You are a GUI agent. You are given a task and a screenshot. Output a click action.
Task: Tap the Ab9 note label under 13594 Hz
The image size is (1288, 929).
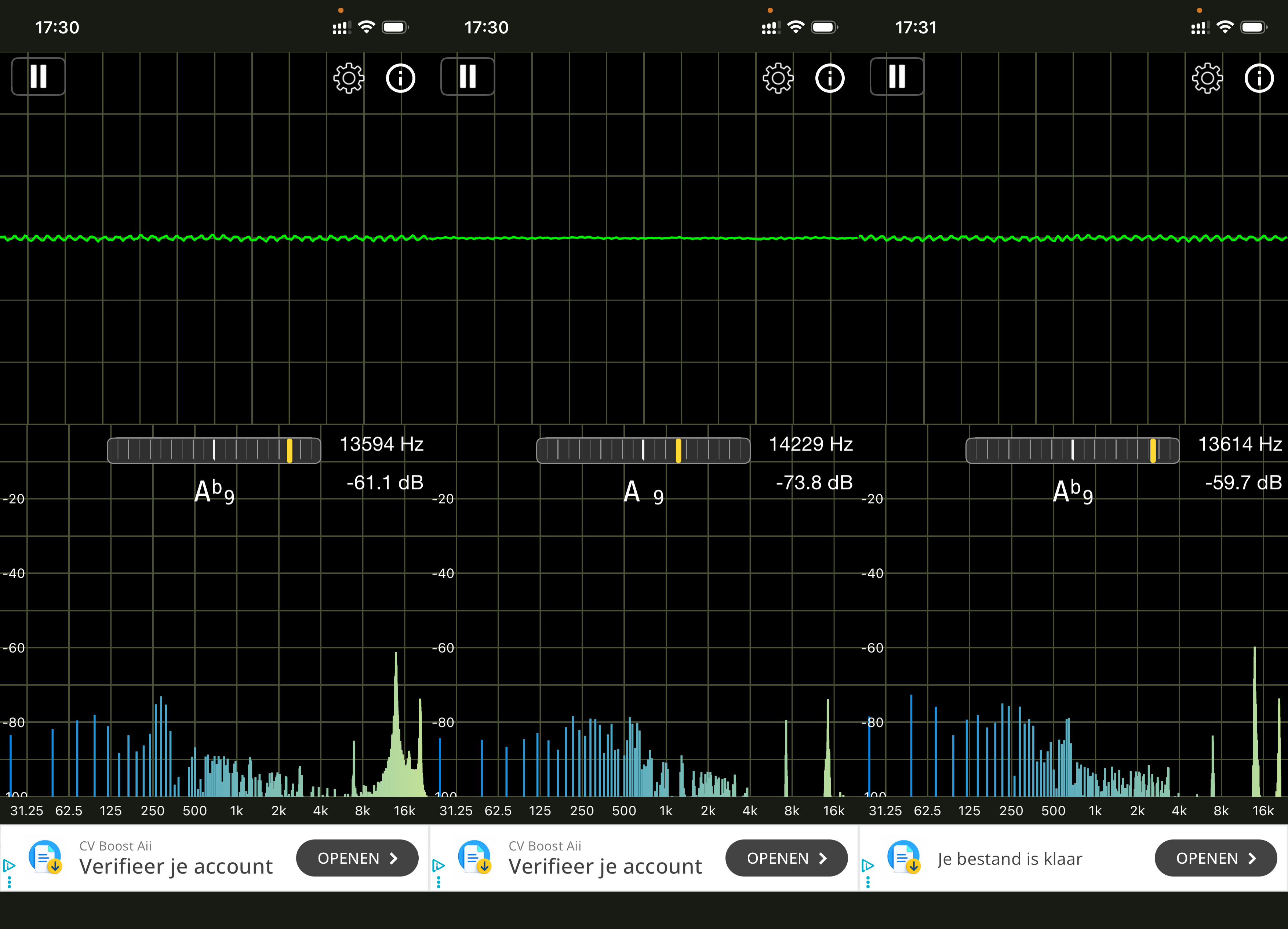[214, 492]
